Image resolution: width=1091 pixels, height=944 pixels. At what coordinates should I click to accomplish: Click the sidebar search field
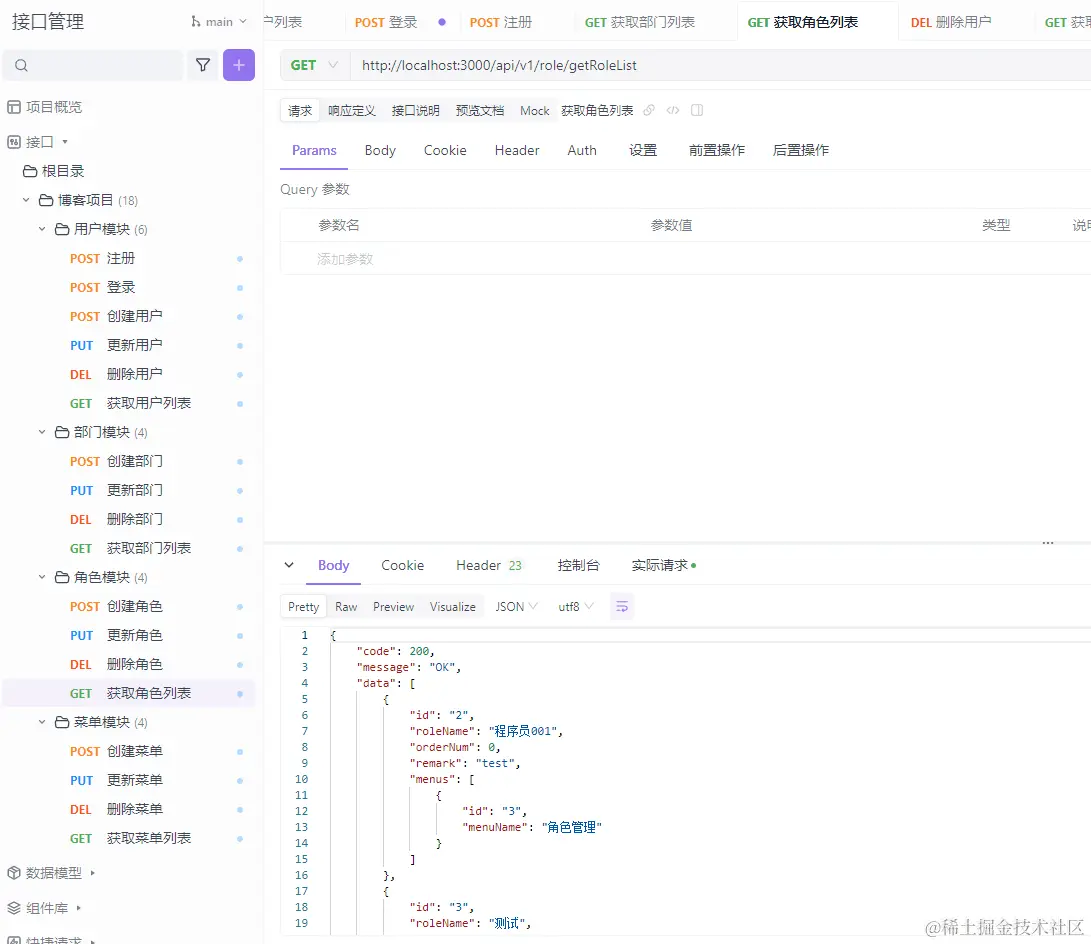coord(93,65)
